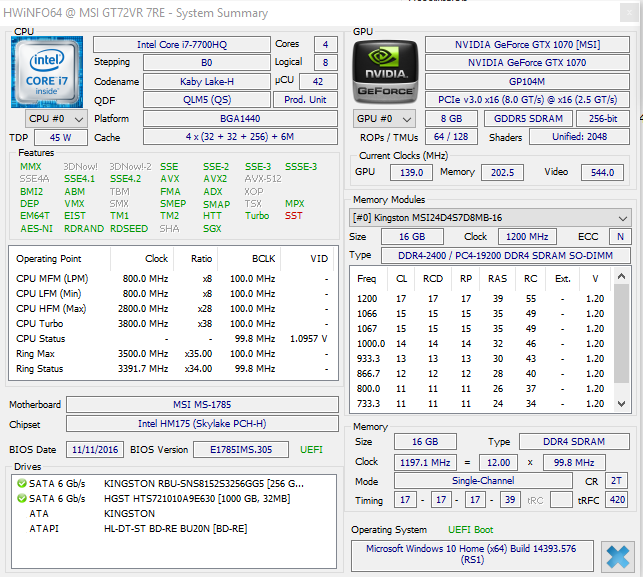Click the DDR4-2400 module type field

[506, 255]
